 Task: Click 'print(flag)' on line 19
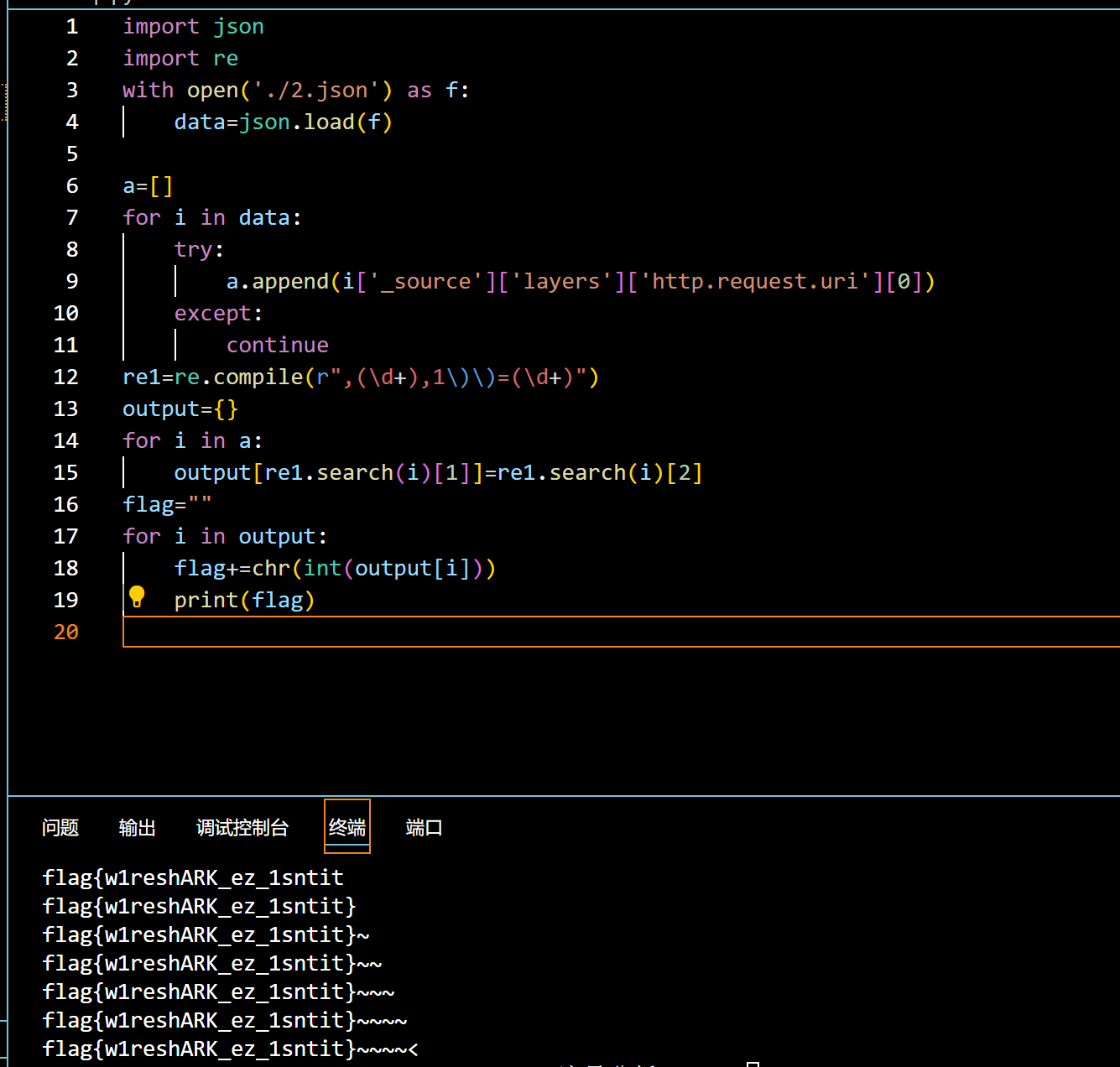pyautogui.click(x=245, y=601)
